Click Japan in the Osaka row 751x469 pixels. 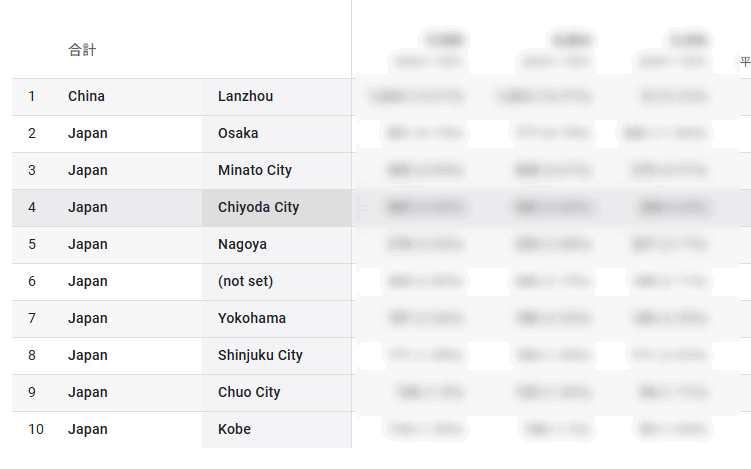point(88,134)
